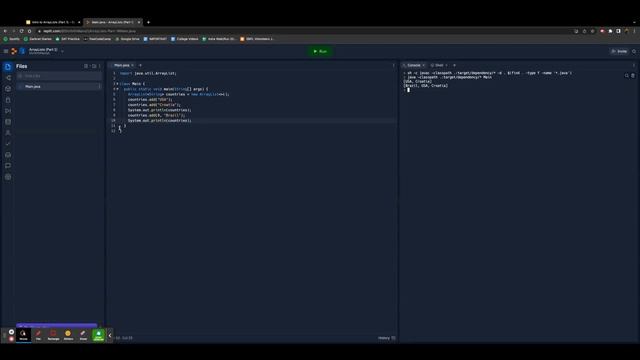This screenshot has width=640, height=360.
Task: Open the checkmark unit tests sidebar icon
Action: [8, 144]
